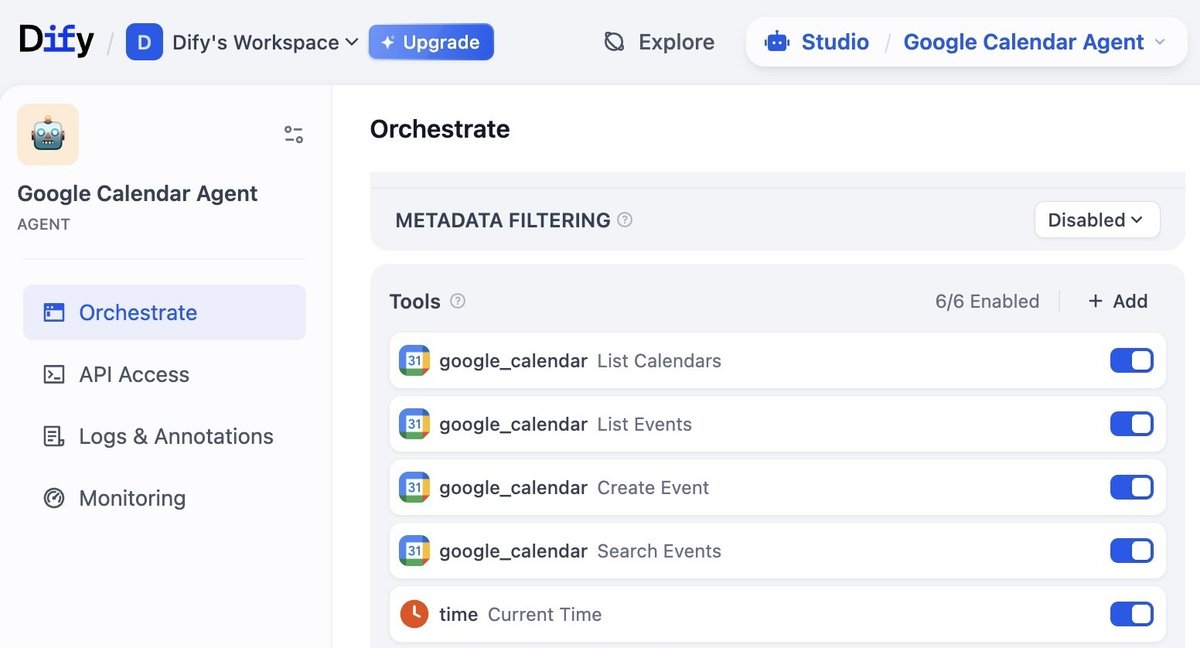Open the Metadata Filtering Disabled dropdown
This screenshot has width=1200, height=648.
tap(1096, 220)
